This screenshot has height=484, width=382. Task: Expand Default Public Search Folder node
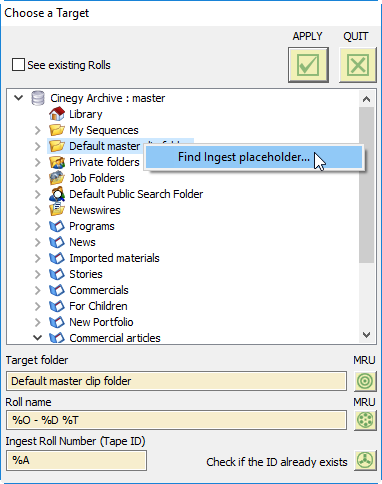[x=38, y=194]
